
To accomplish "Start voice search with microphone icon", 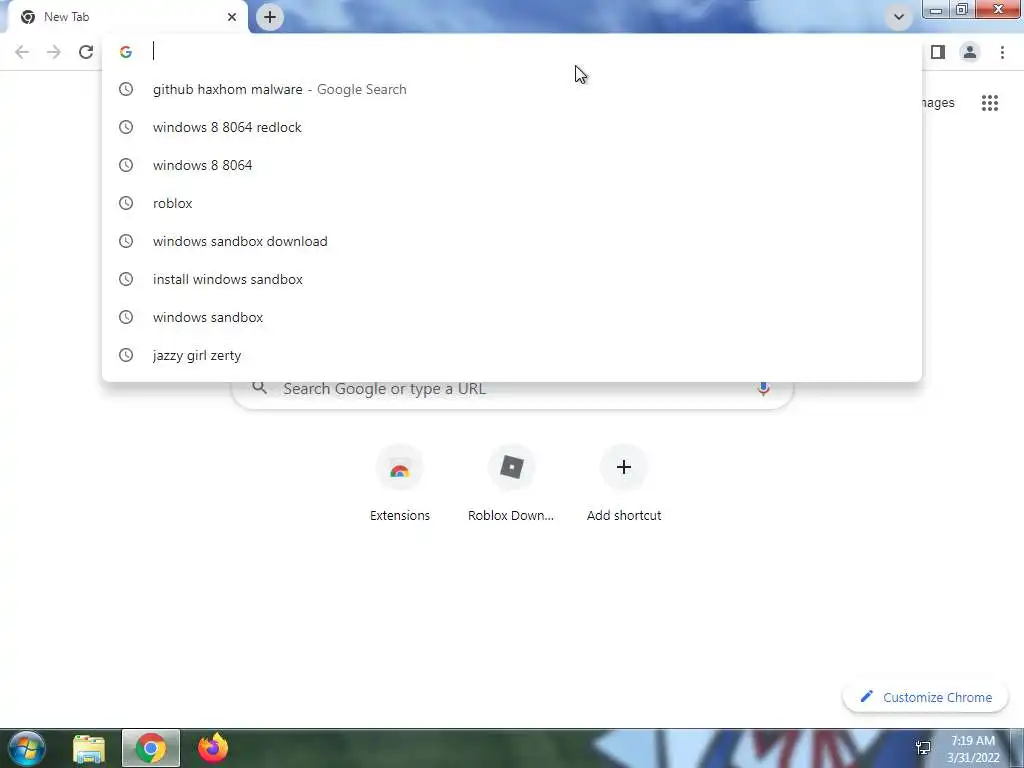I will [763, 389].
